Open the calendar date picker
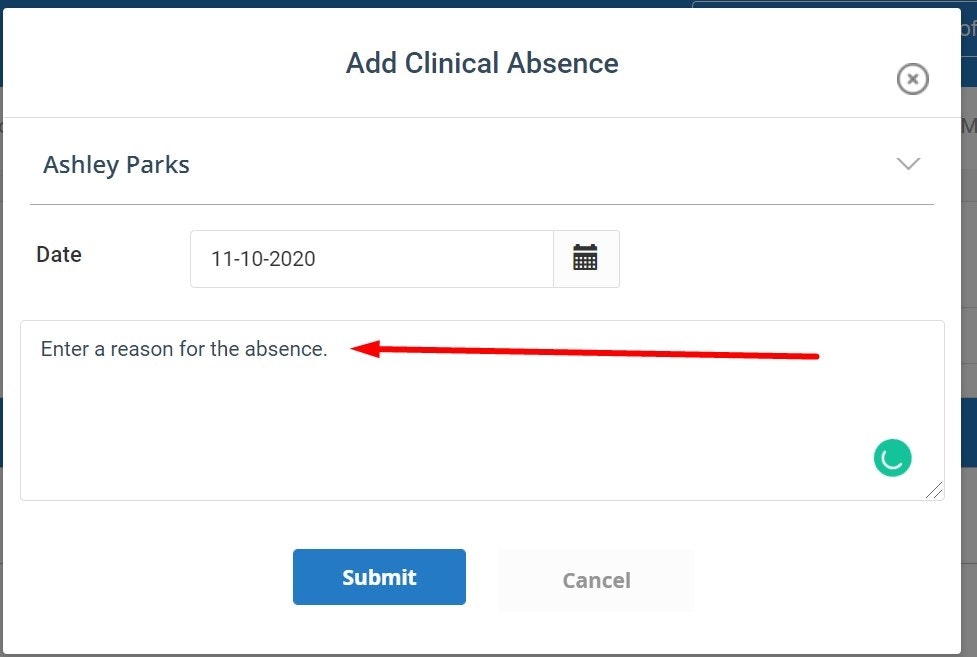The height and width of the screenshot is (657, 977). click(585, 258)
